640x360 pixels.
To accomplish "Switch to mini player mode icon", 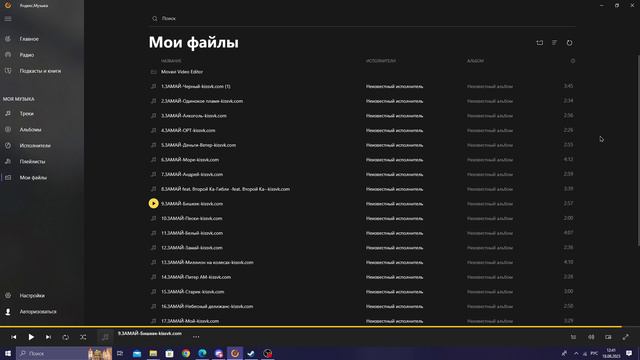I will 608,337.
